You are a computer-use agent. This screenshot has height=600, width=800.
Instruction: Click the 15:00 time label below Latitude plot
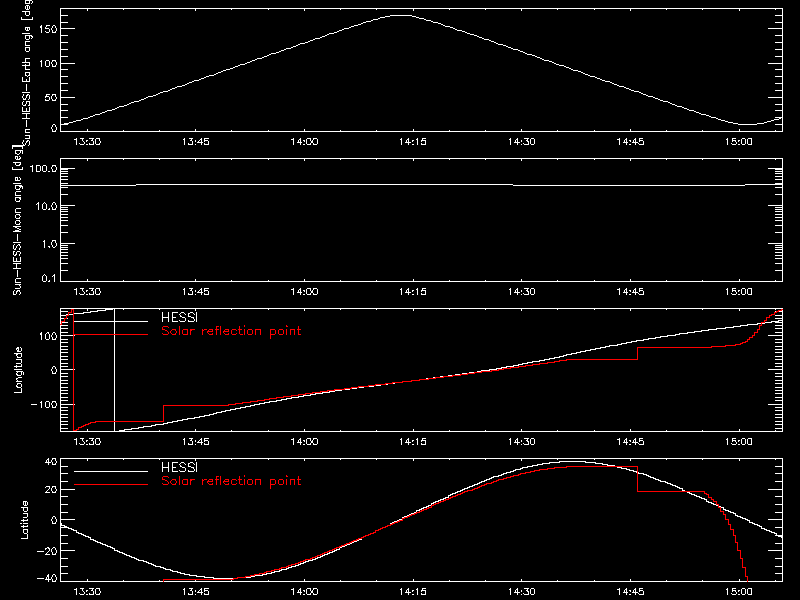coord(738,592)
